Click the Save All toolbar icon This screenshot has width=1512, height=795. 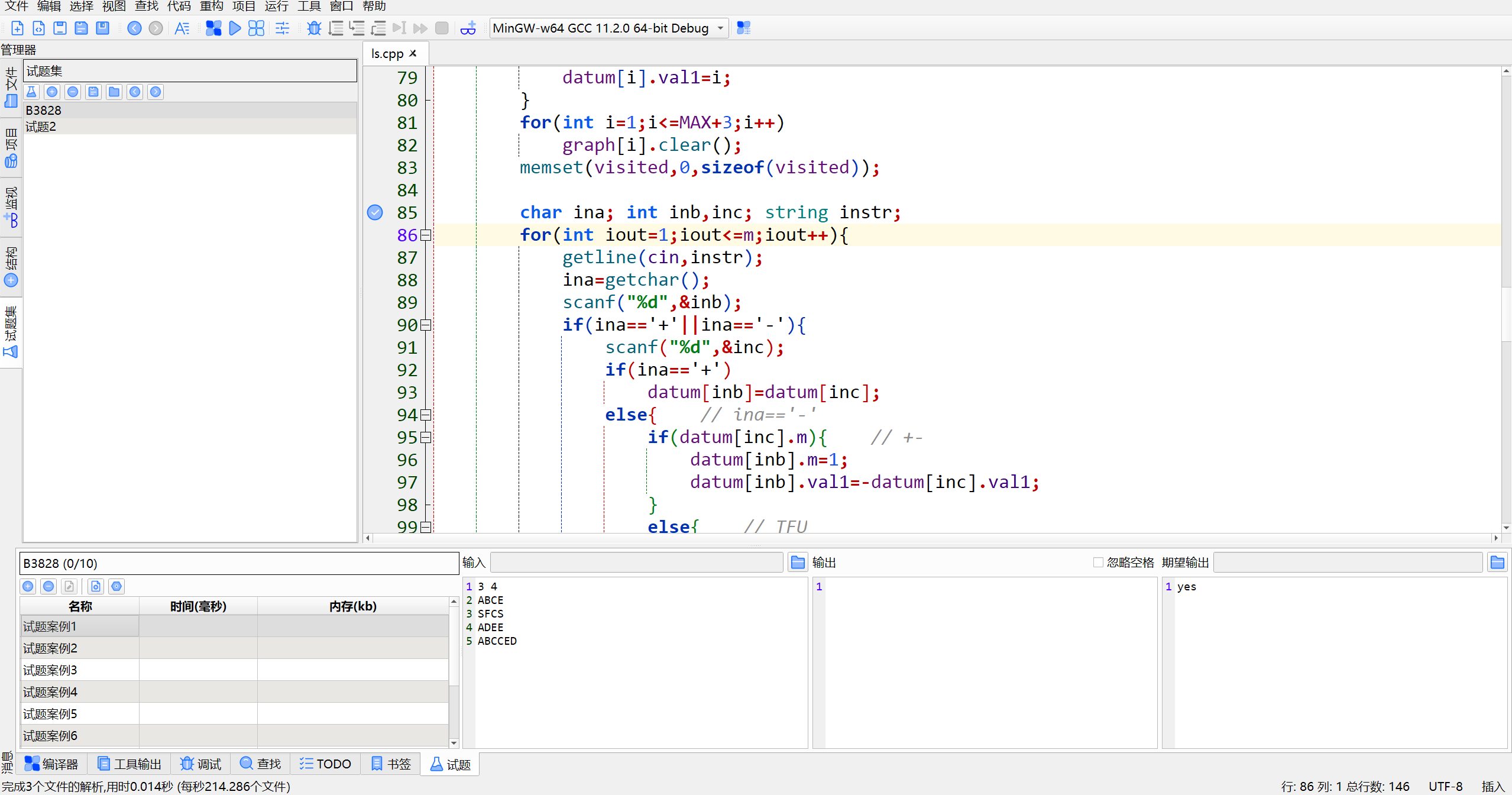[x=102, y=28]
